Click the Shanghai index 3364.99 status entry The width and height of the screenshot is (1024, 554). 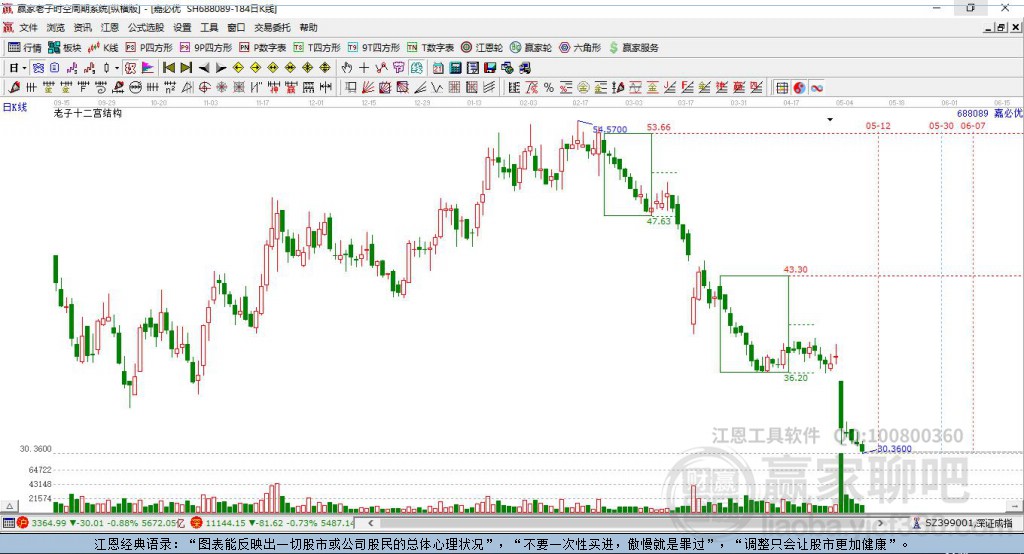point(101,523)
